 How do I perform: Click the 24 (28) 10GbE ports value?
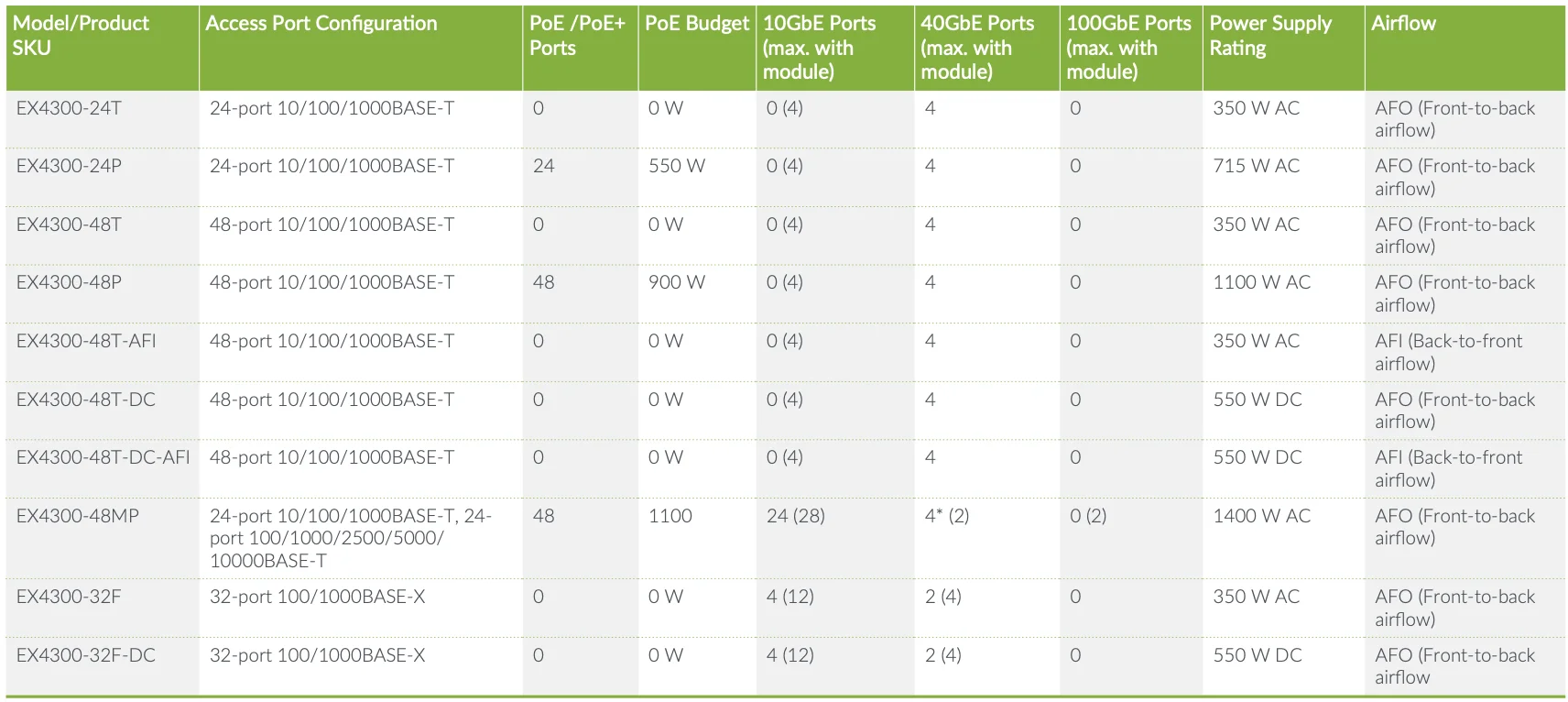coord(795,516)
